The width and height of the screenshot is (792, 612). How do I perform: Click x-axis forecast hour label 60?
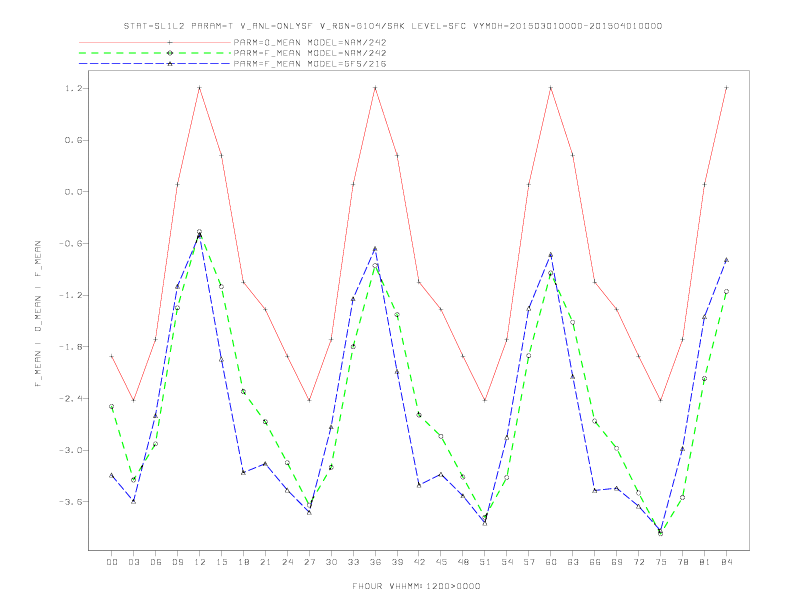[x=551, y=562]
